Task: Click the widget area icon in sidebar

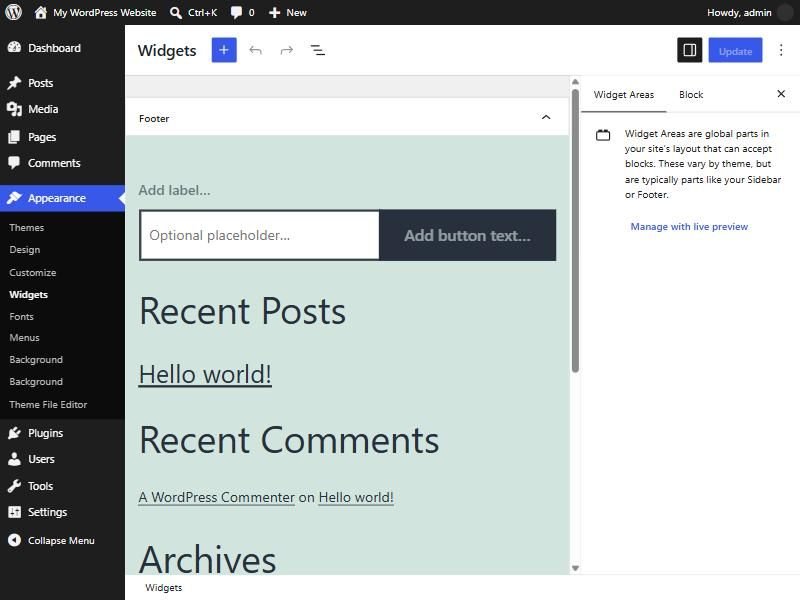Action: click(x=603, y=135)
